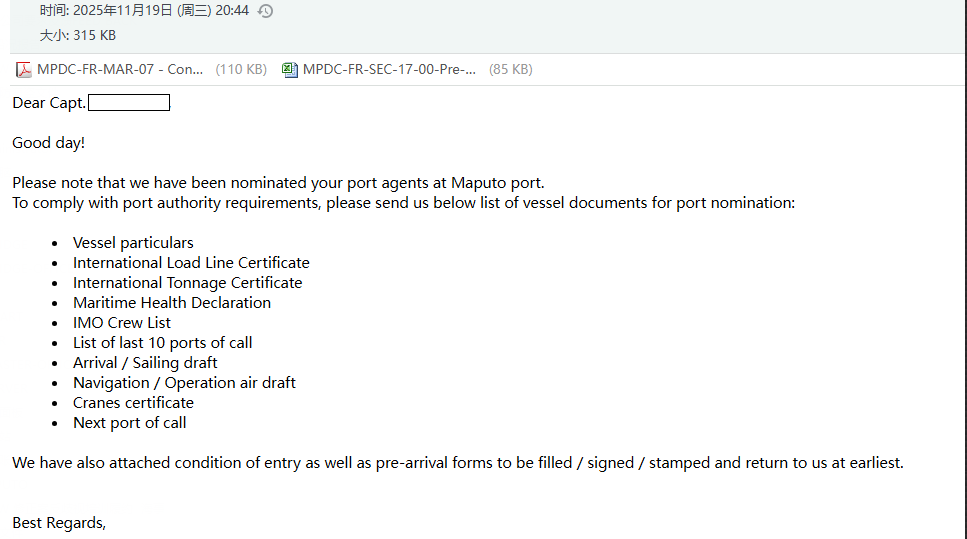Select the 'International Load Line Certificate' bullet
This screenshot has height=539, width=967.
click(x=191, y=263)
